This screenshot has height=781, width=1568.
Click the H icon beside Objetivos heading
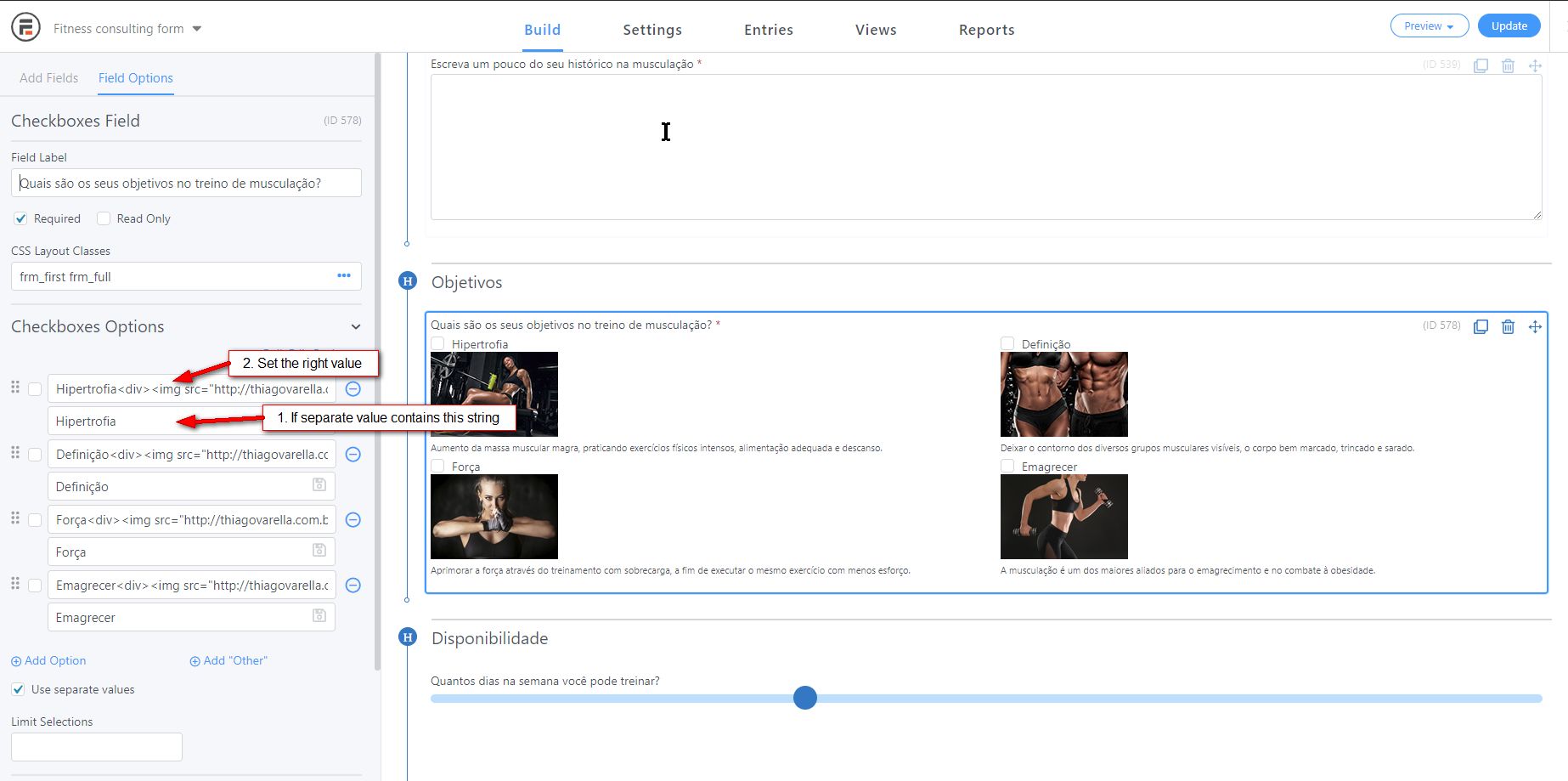[x=408, y=281]
